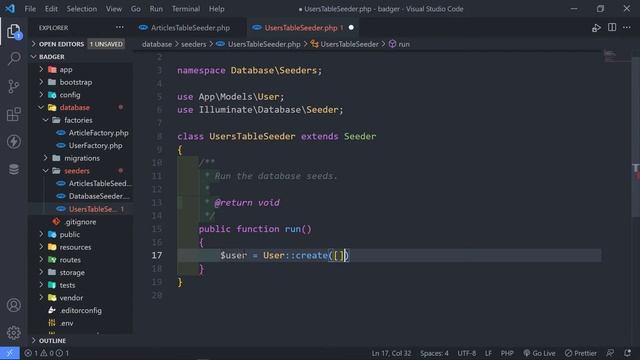
Task: Change encoding via UTF-8 status entry
Action: pyautogui.click(x=467, y=353)
